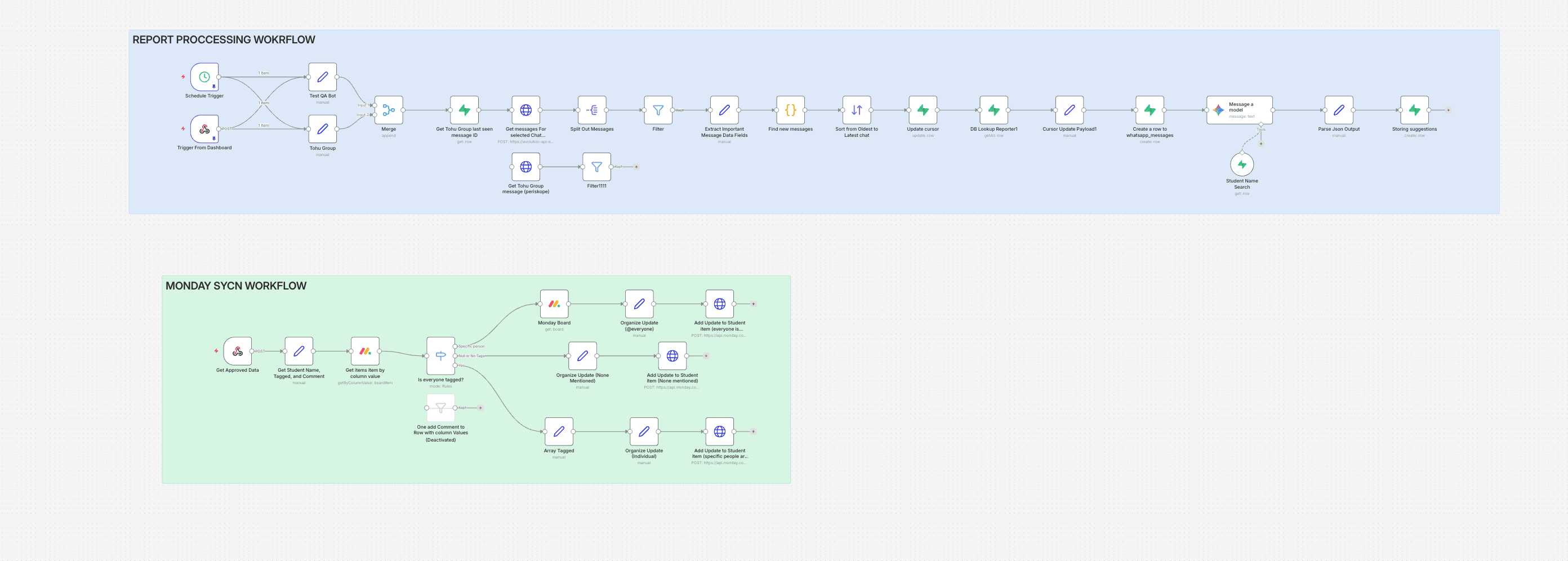
Task: Click the Merge node icon
Action: point(389,110)
